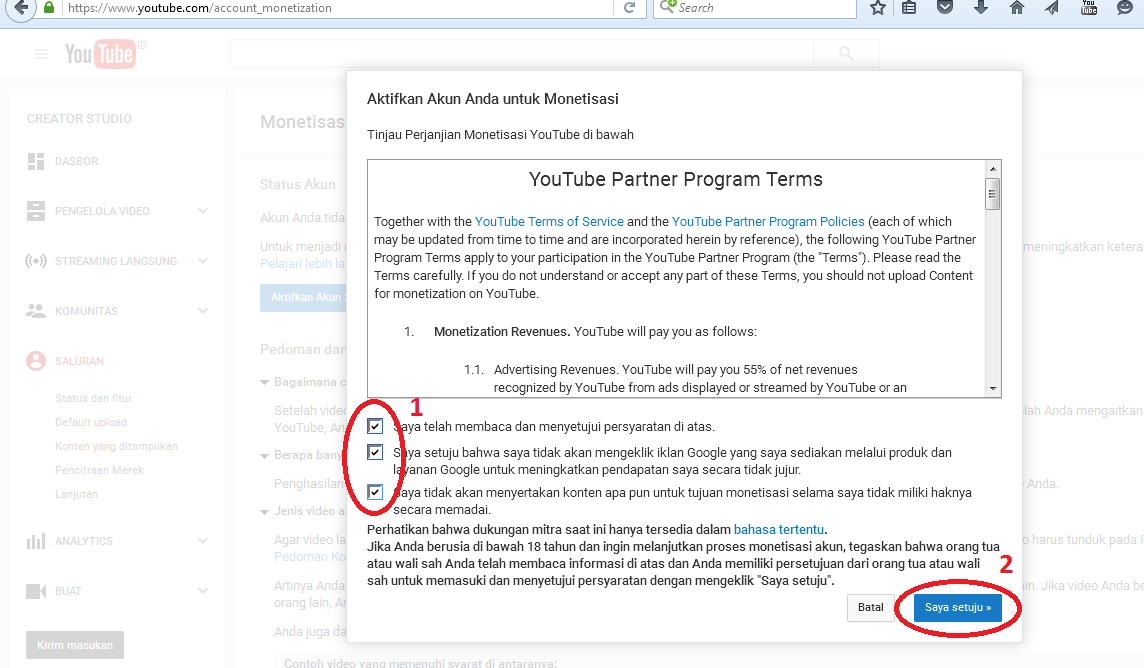Select 'Status dan fitur' submenu item

click(93, 398)
